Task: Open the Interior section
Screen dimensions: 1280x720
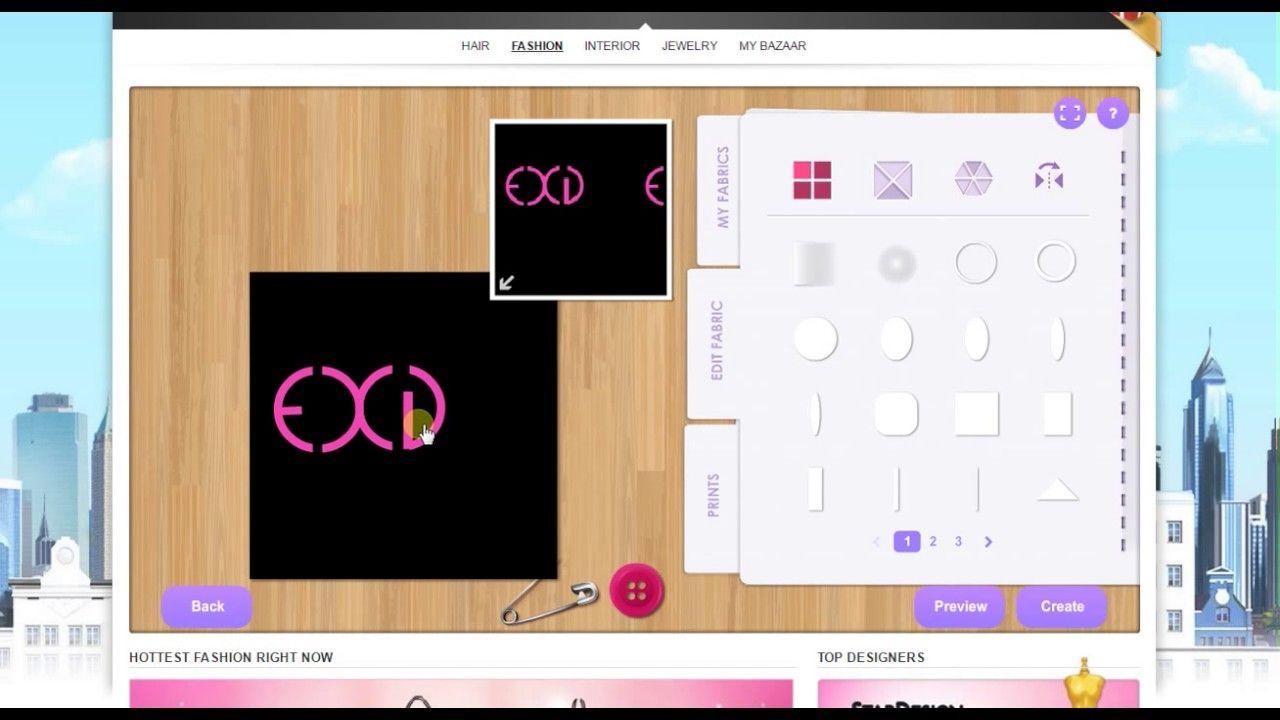Action: pyautogui.click(x=612, y=46)
